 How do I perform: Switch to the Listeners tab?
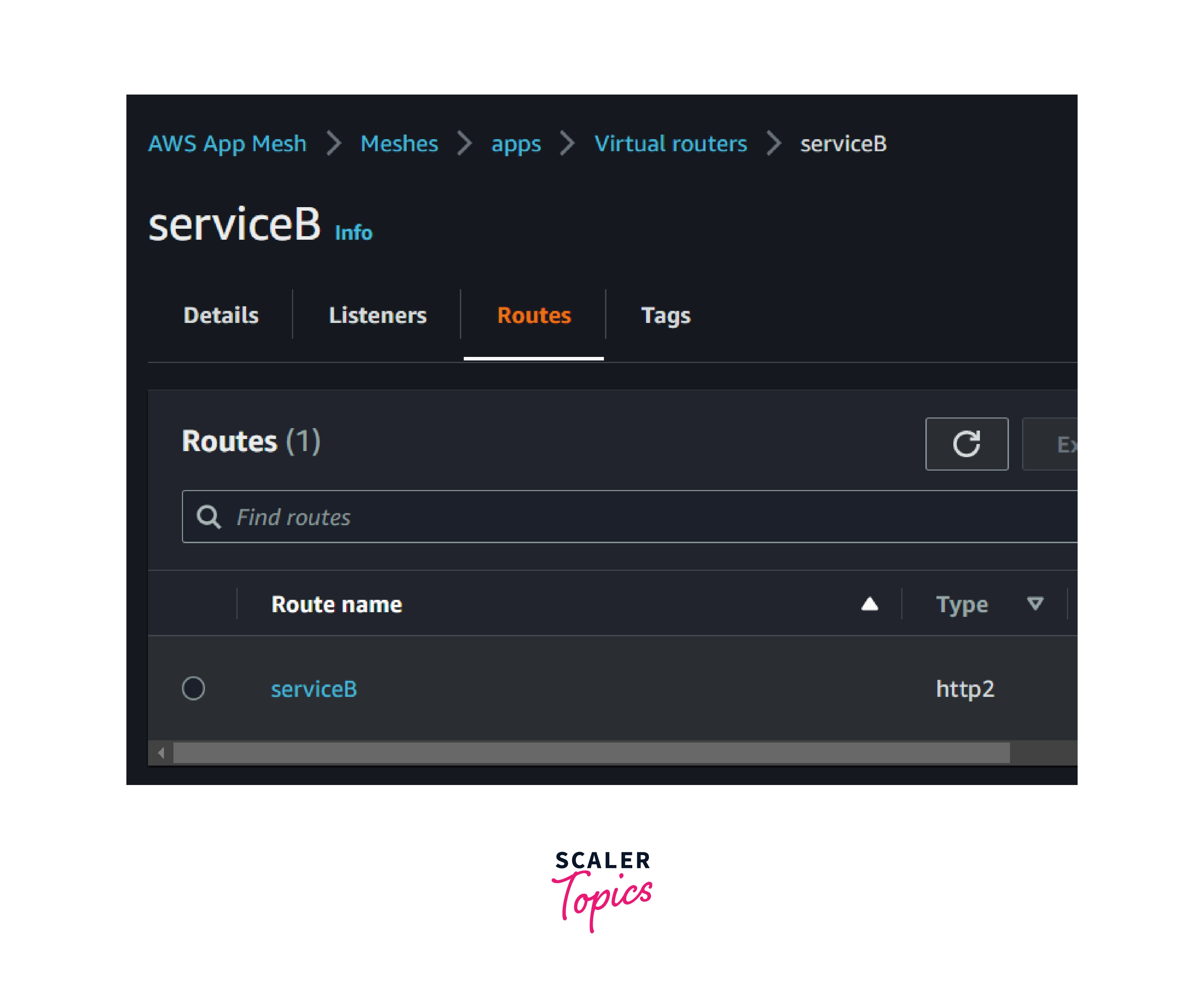tap(377, 315)
